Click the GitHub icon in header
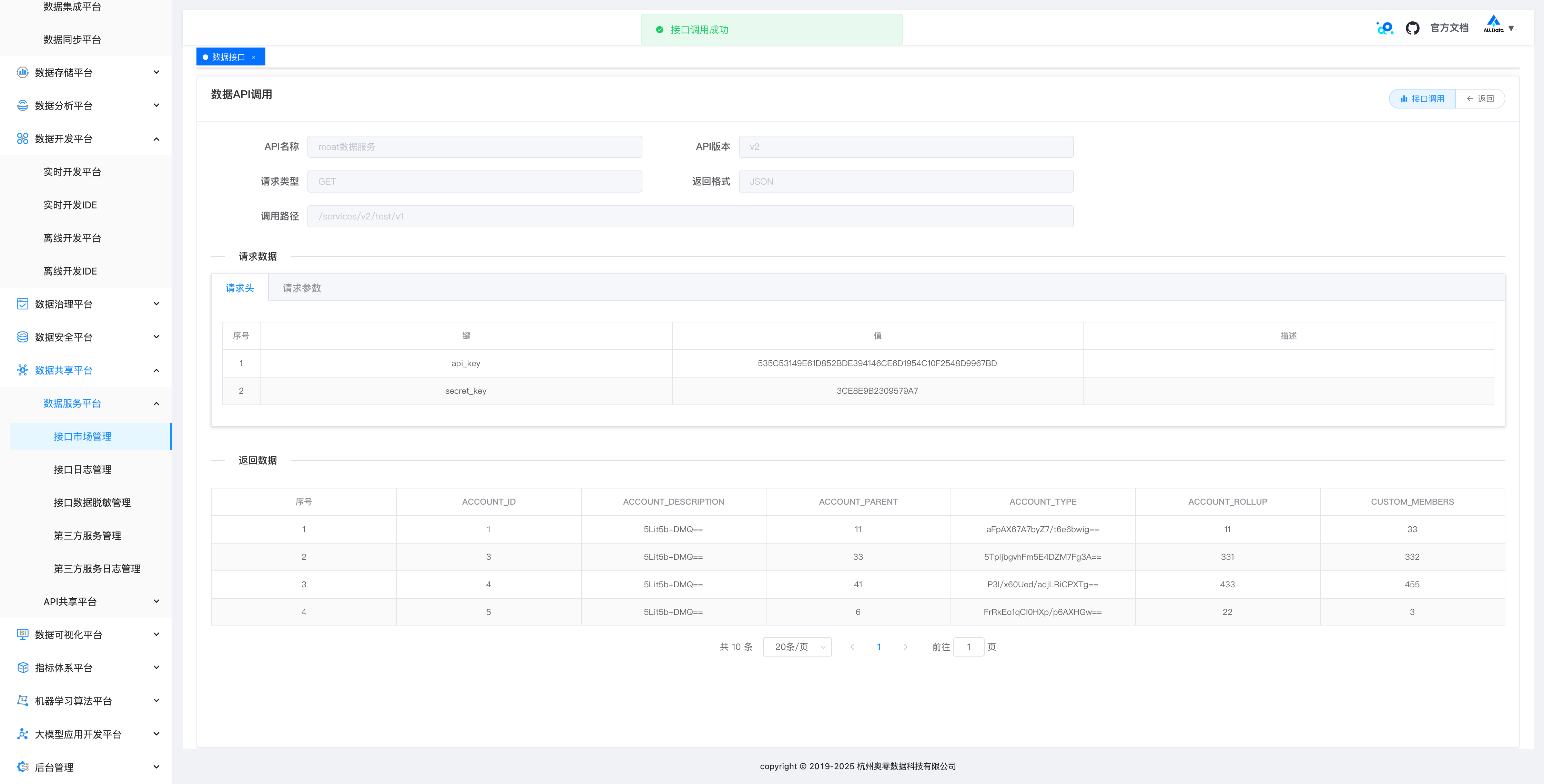 pos(1412,28)
